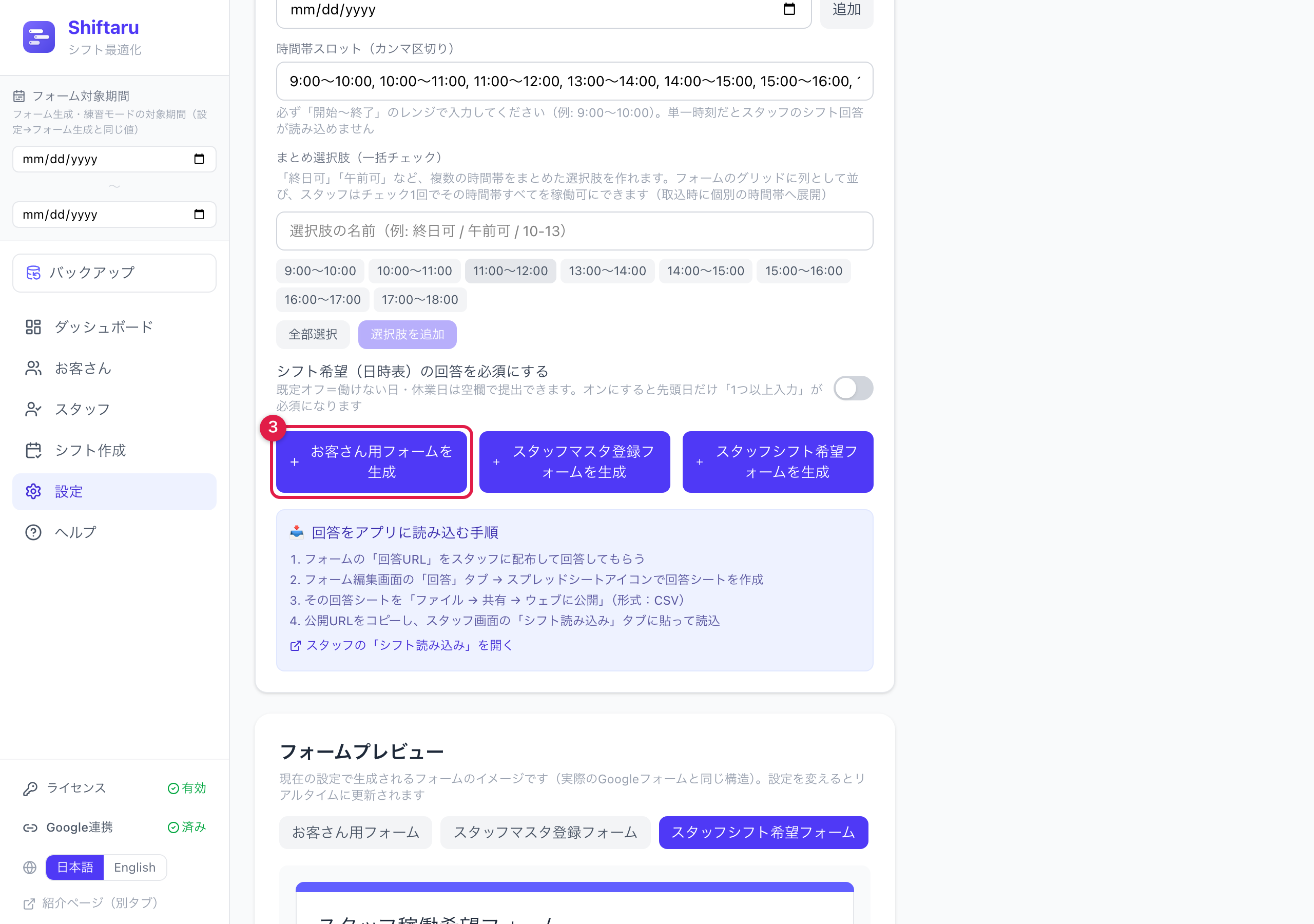Select the スタッフシフト希望フォーム preview tab
Screen dimensions: 1314x924
pos(763,833)
